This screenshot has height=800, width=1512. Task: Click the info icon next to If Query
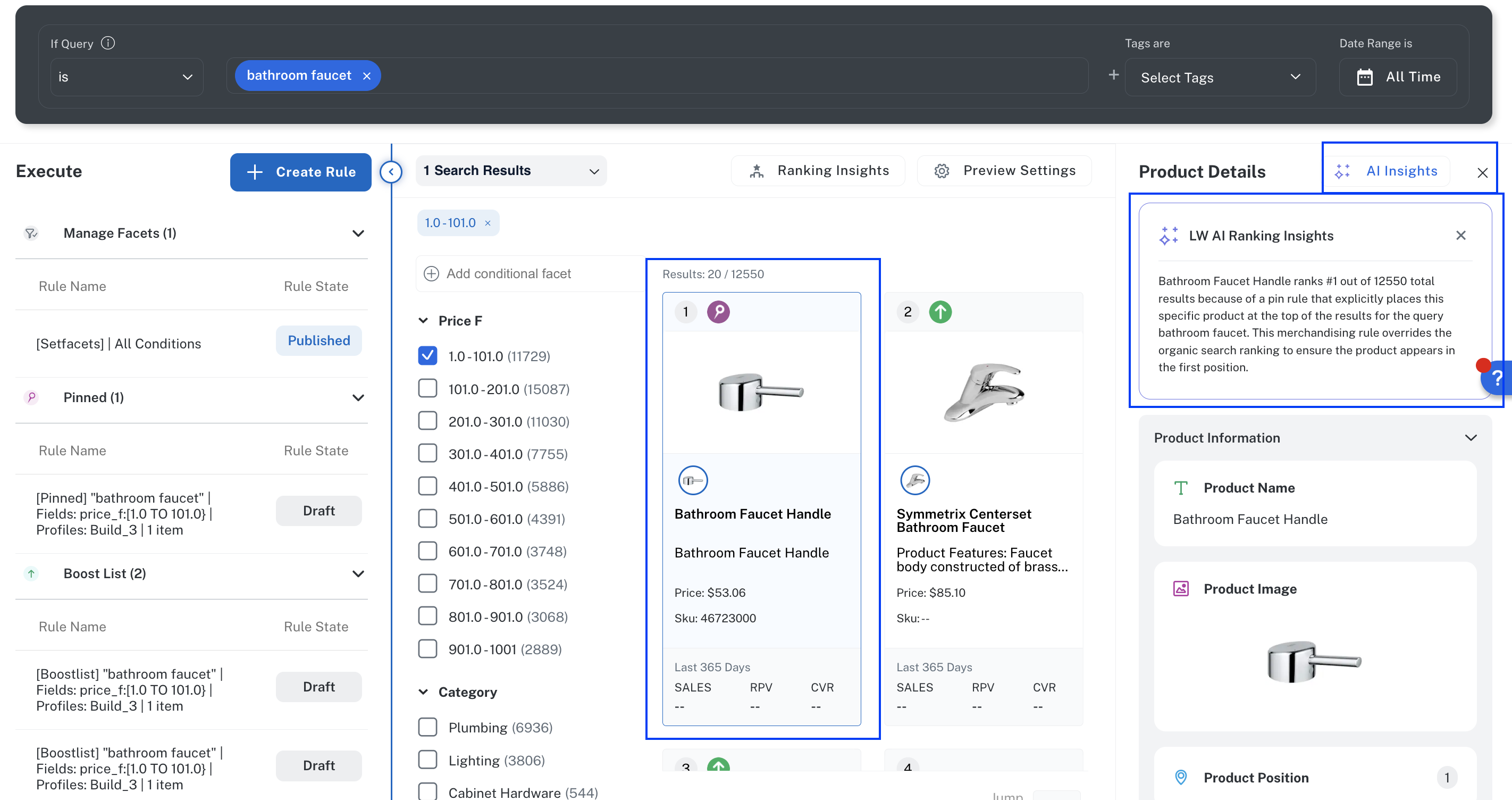click(108, 43)
